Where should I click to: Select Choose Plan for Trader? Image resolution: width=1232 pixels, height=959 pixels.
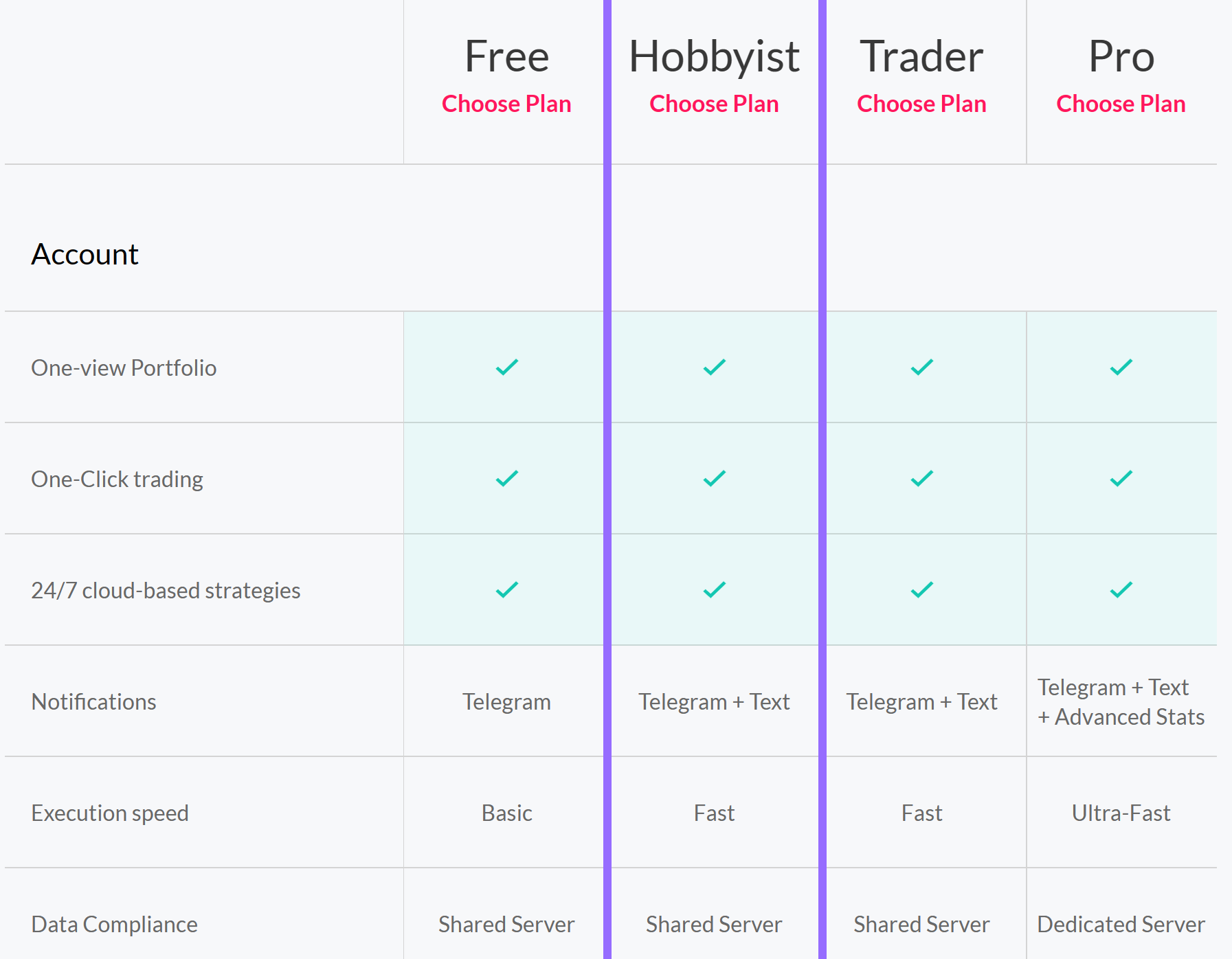921,104
